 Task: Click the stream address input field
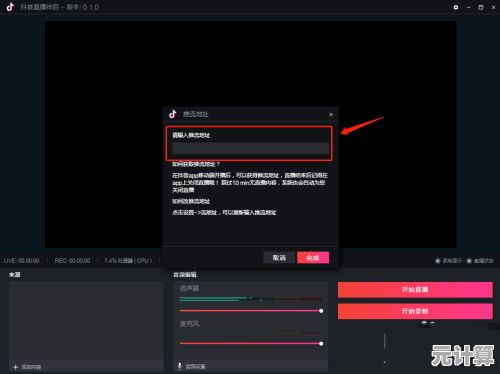click(x=250, y=148)
